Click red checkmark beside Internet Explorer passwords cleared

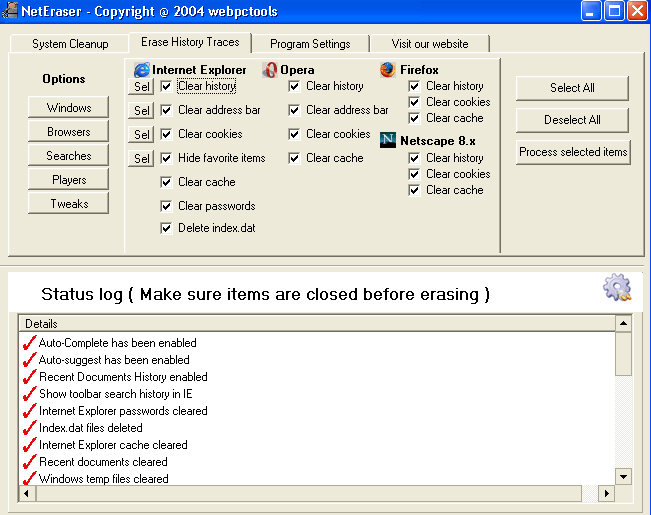(x=29, y=411)
